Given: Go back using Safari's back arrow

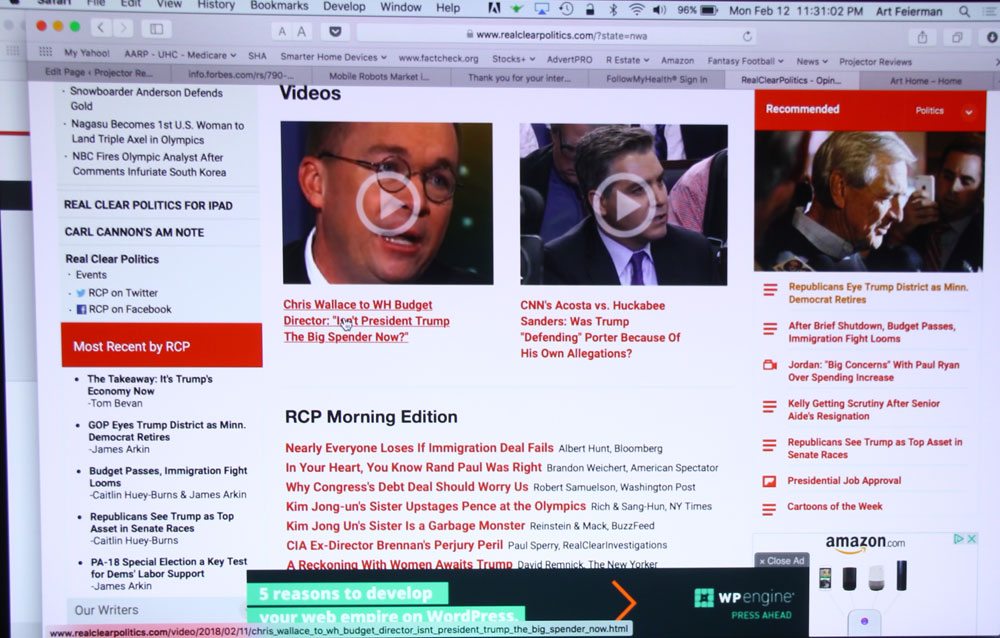Looking at the screenshot, I should point(100,27).
